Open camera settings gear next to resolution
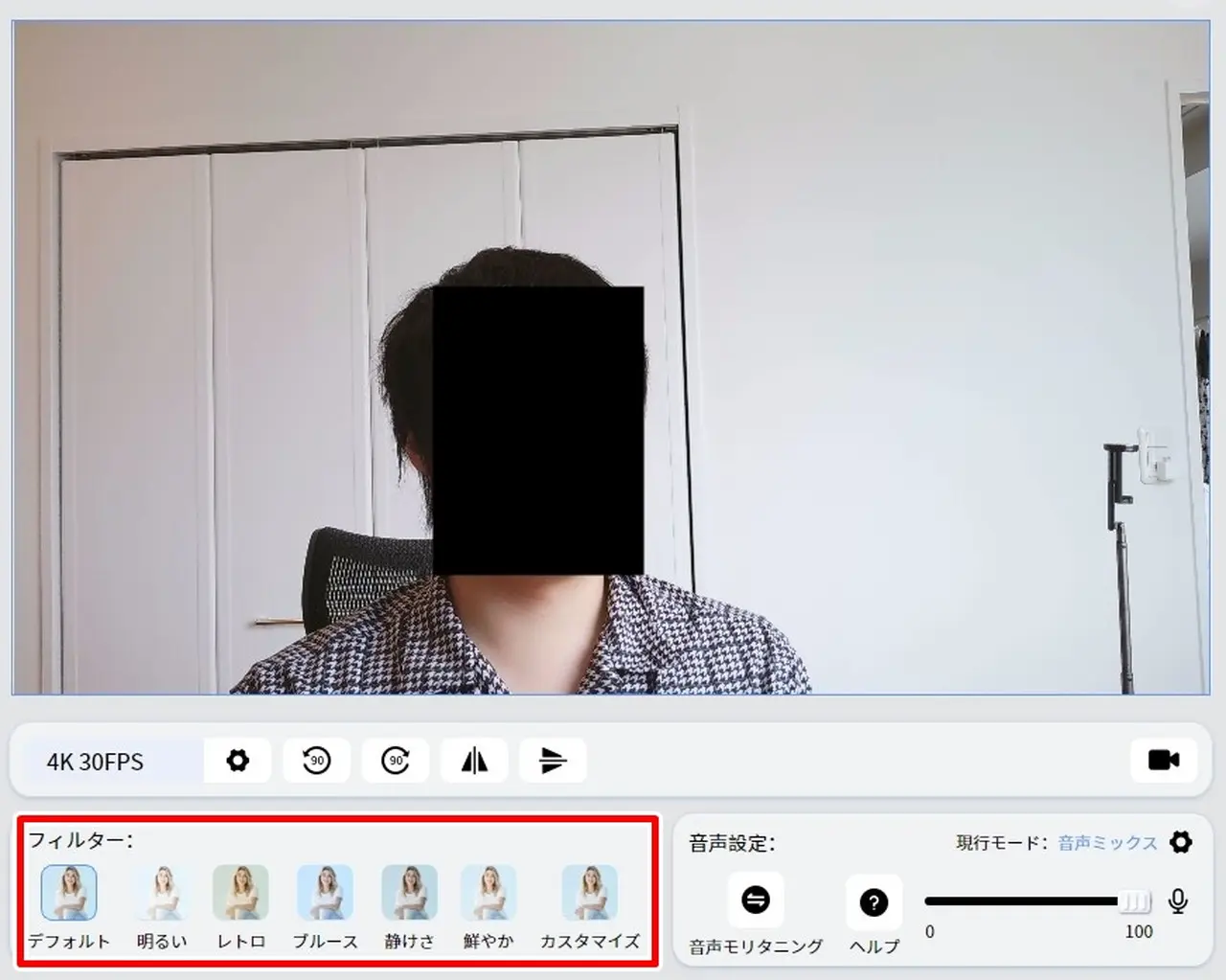1226x980 pixels. tap(238, 761)
